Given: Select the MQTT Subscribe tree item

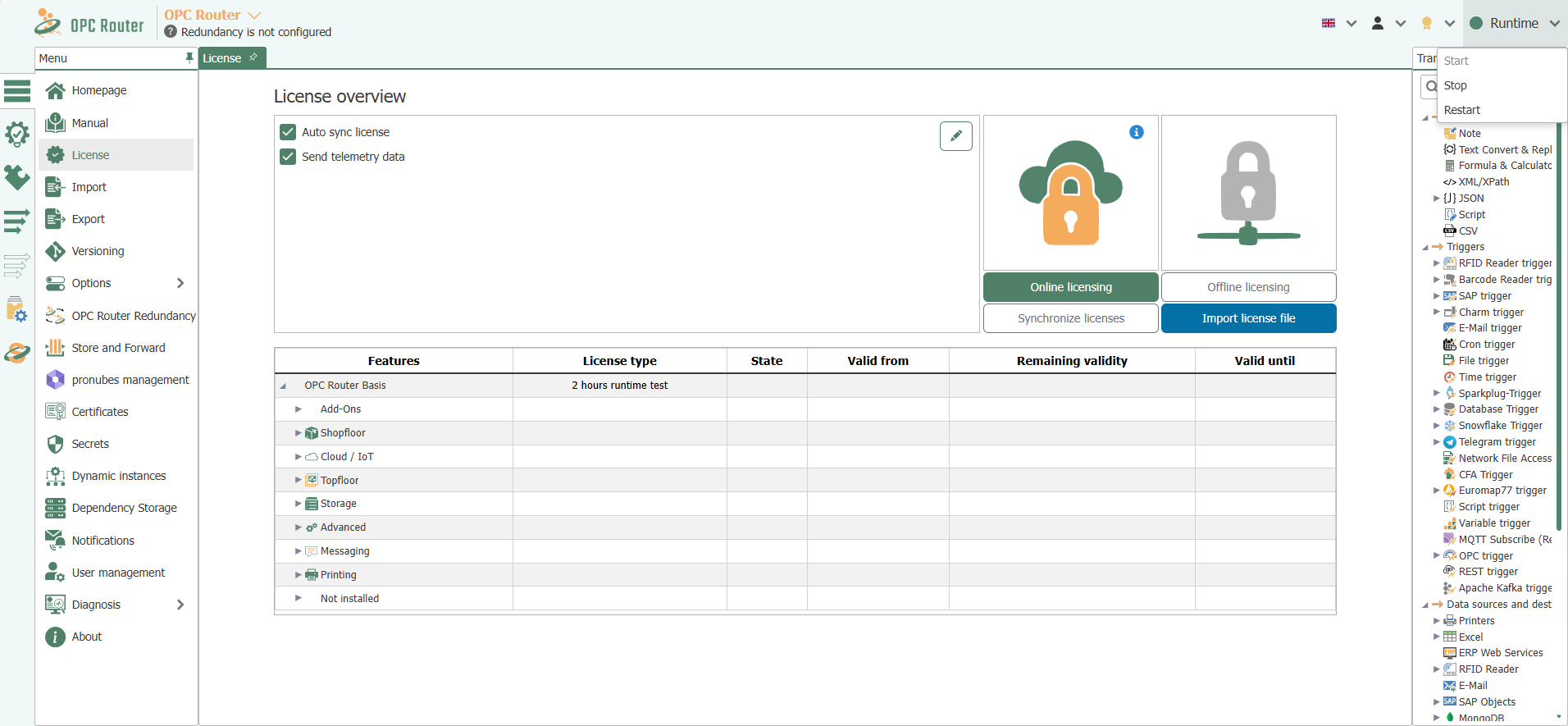Looking at the screenshot, I should [x=1505, y=540].
